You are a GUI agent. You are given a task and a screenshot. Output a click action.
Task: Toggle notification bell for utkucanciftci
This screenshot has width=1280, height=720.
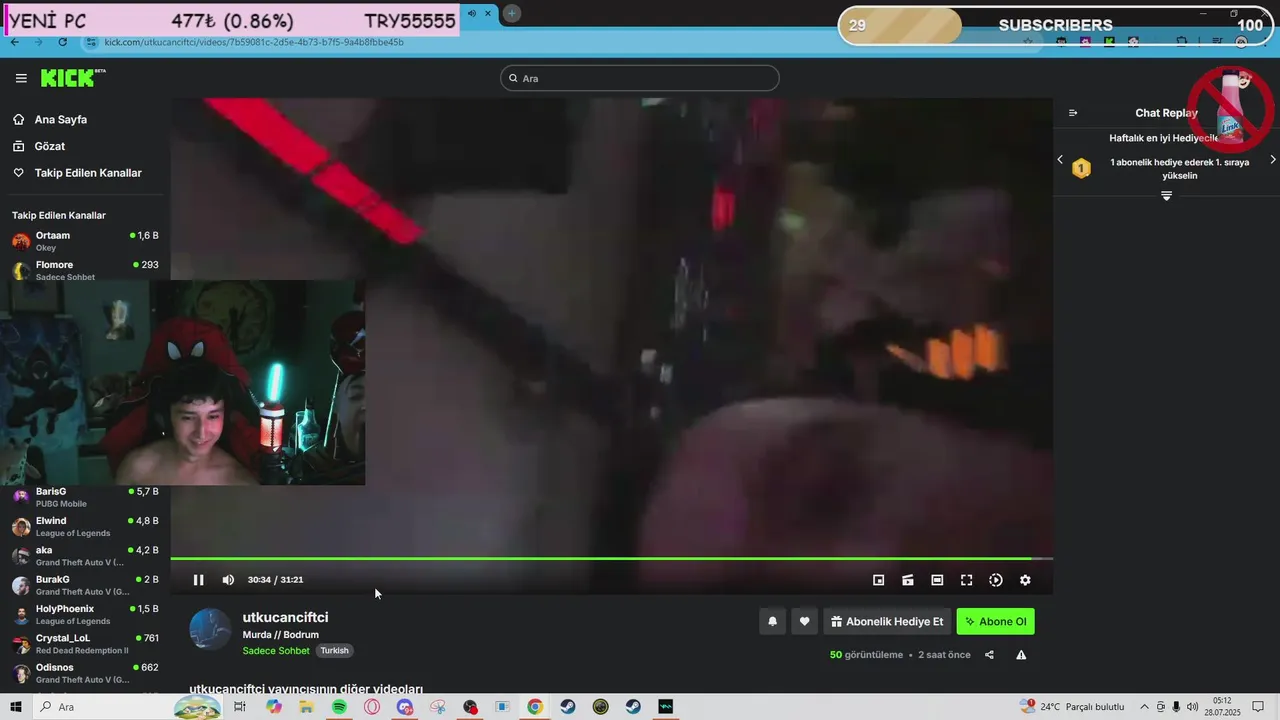coord(772,621)
